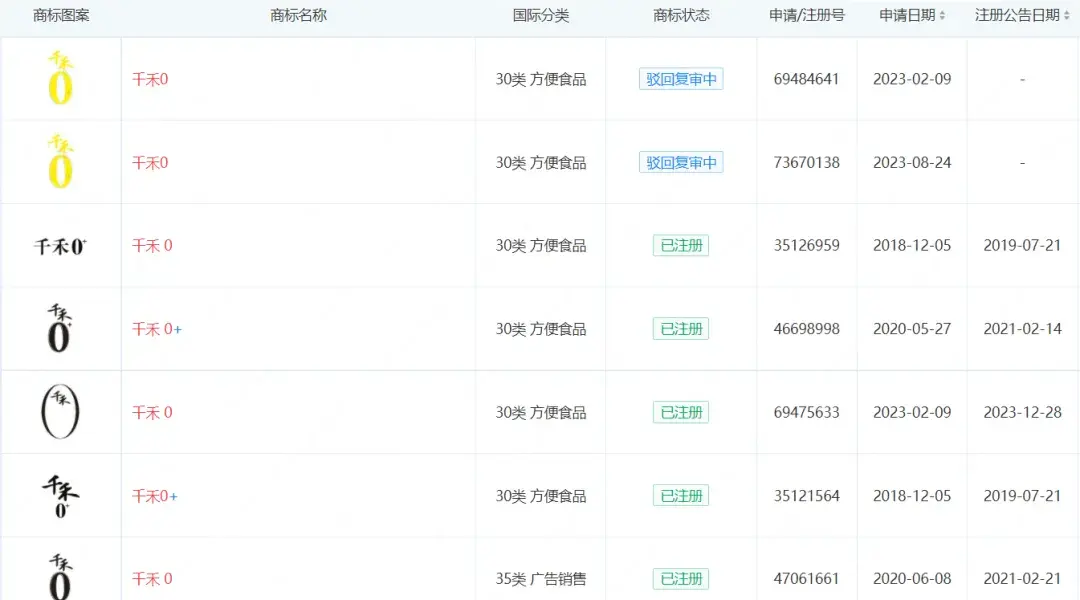
Task: Select registration number 47061661
Action: pos(807,579)
